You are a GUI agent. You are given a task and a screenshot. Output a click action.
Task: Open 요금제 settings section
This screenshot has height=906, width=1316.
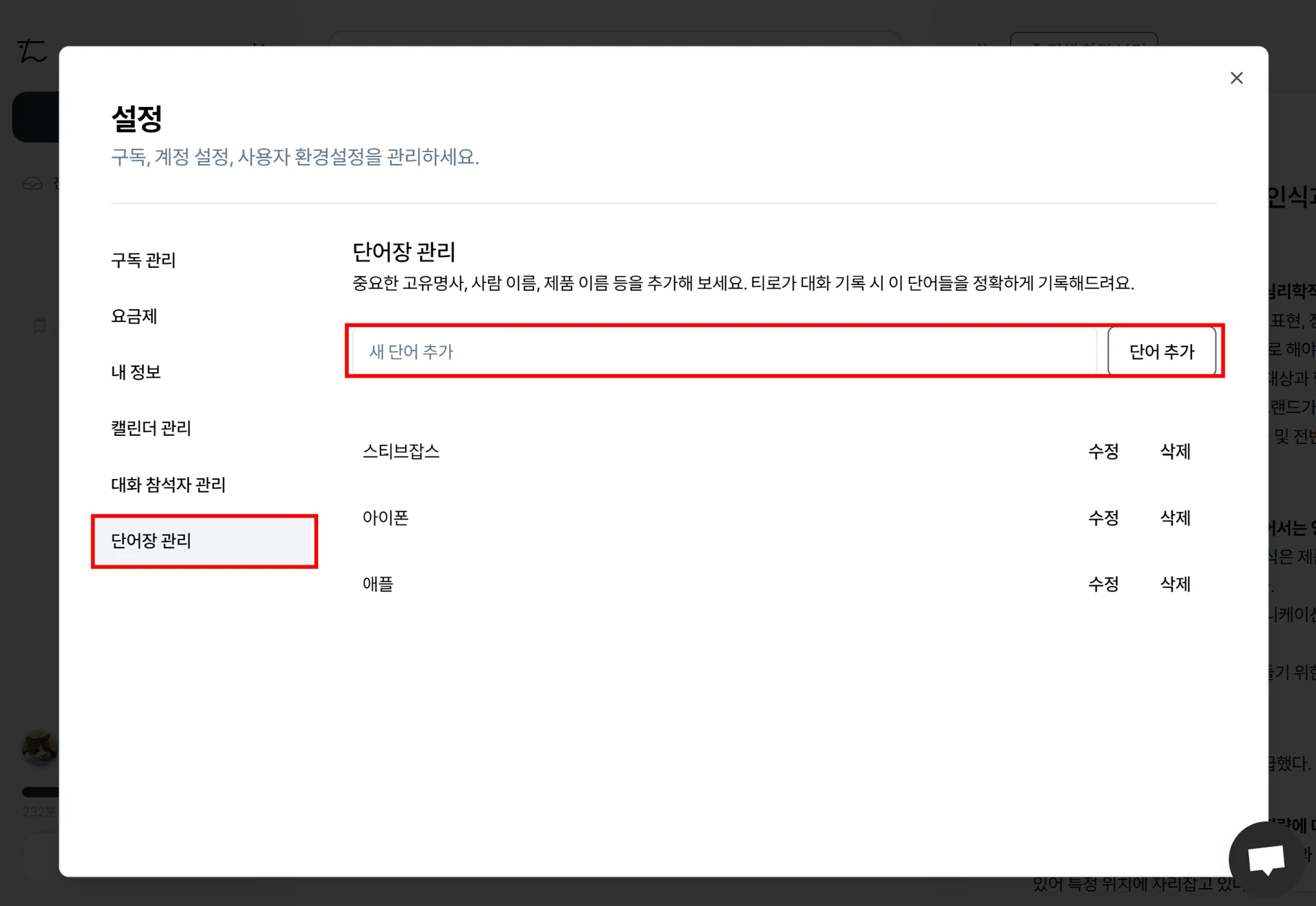[x=134, y=317]
